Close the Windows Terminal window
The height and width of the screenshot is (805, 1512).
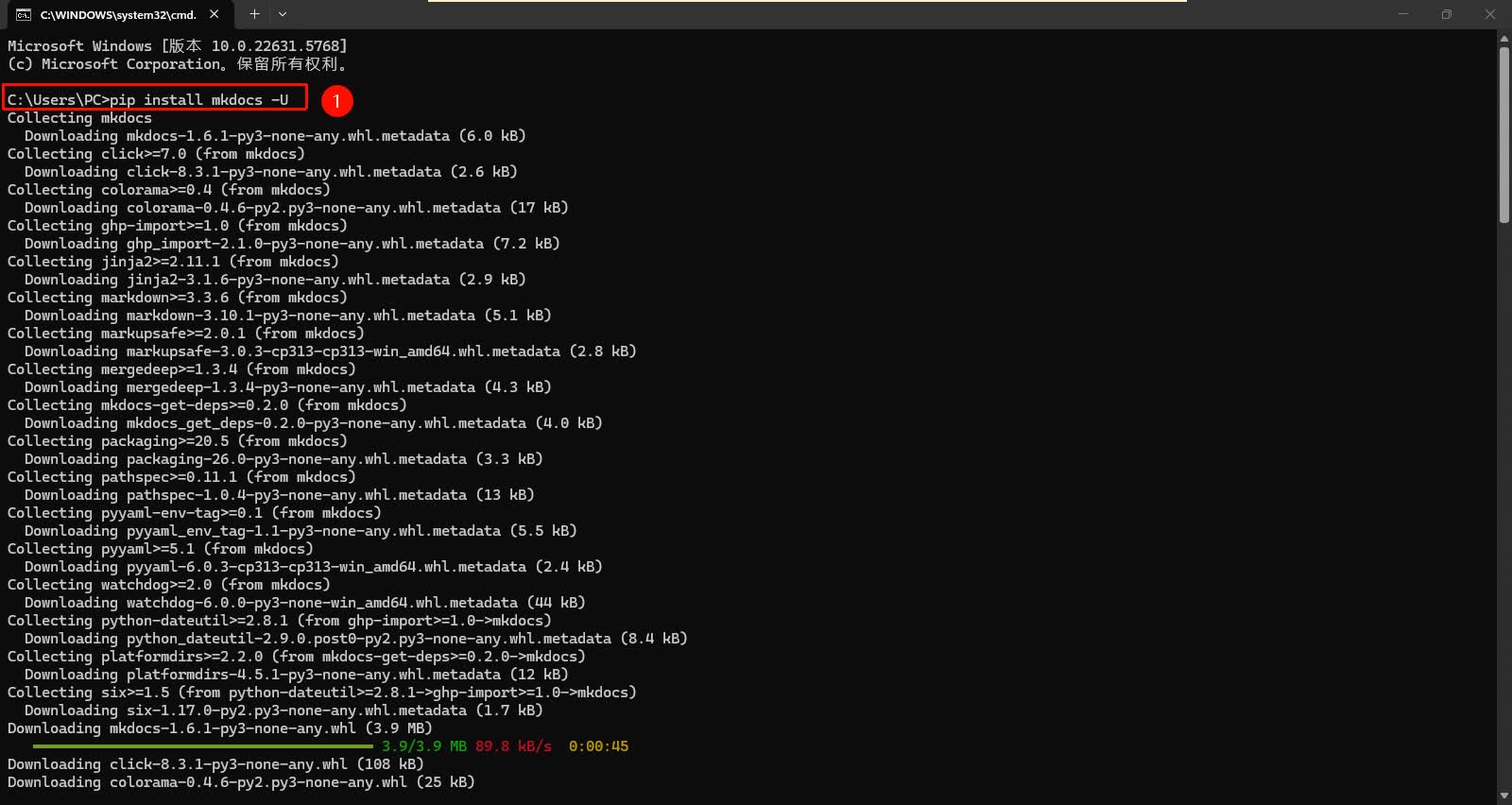(1490, 14)
